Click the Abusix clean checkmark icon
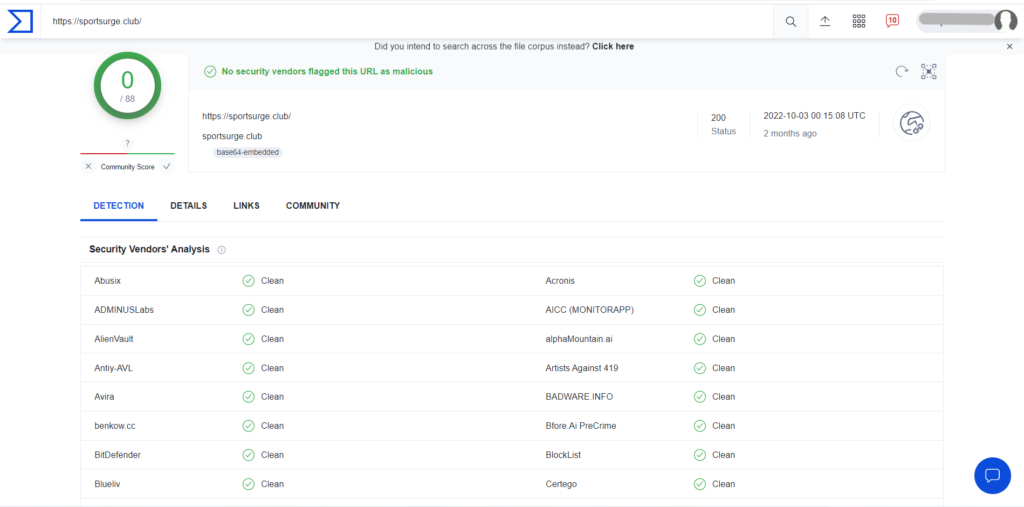 248,281
